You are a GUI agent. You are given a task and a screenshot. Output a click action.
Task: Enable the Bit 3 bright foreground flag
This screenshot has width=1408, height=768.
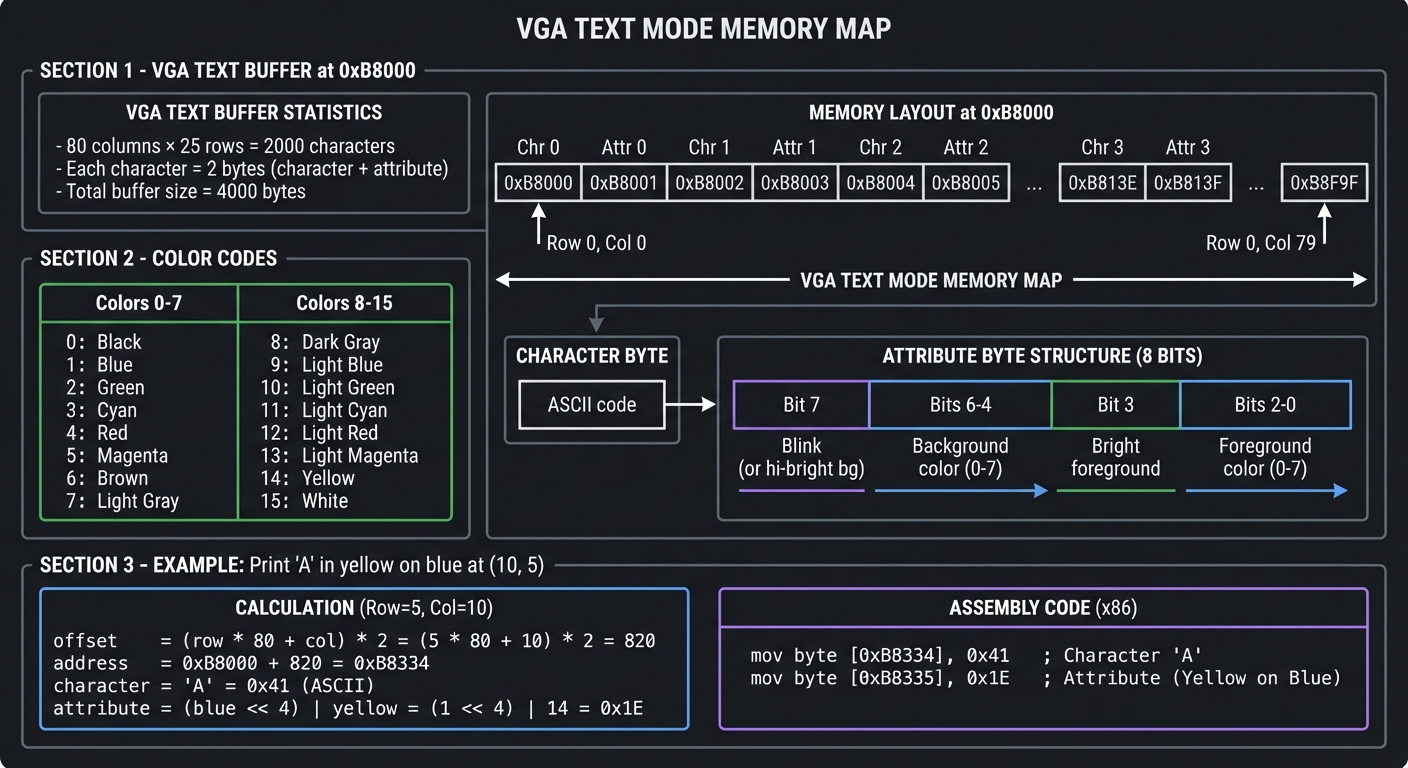pos(1115,404)
